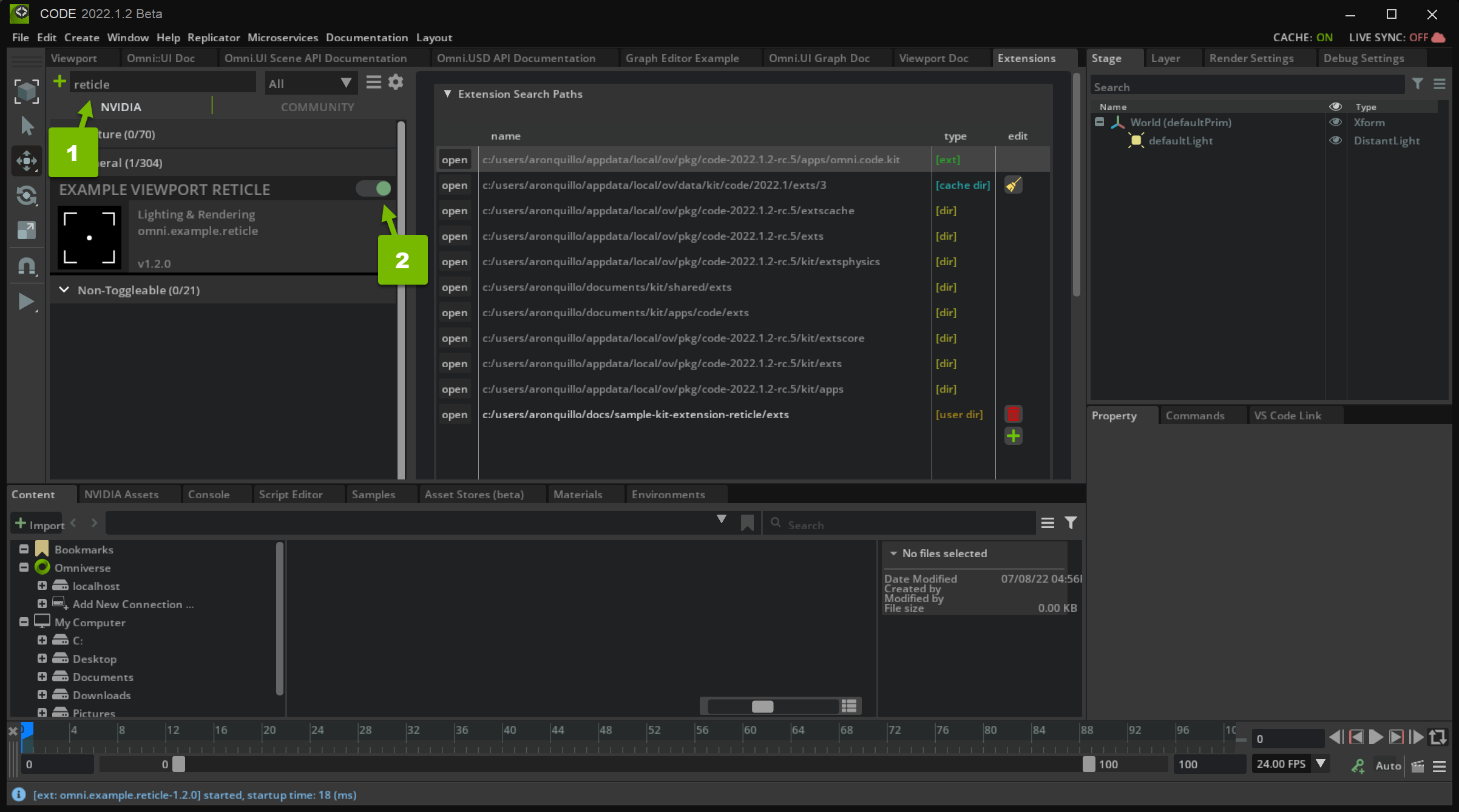Toggle the Auto keying button
This screenshot has height=812, width=1459.
coord(1388,766)
